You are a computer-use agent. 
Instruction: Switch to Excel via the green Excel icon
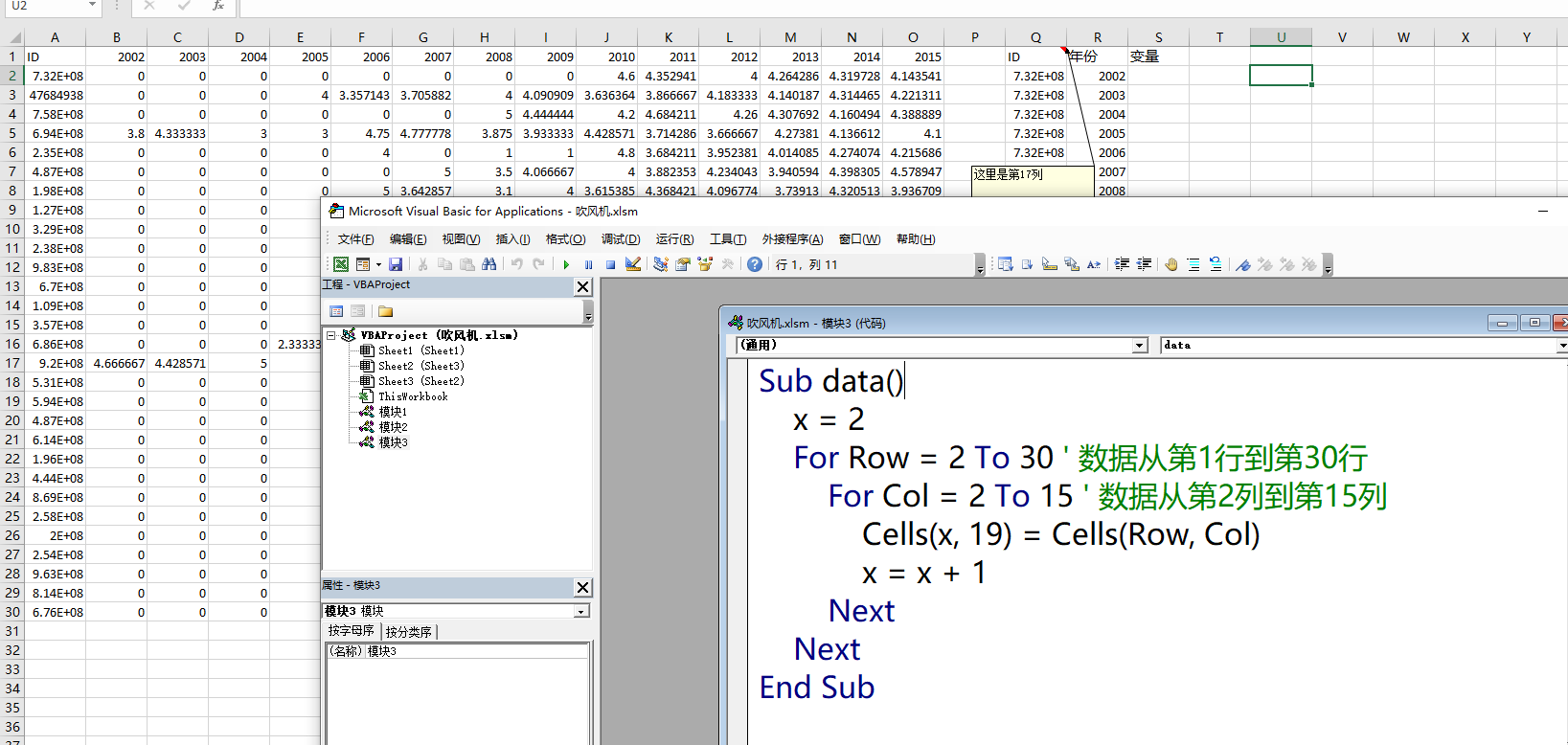[x=340, y=264]
